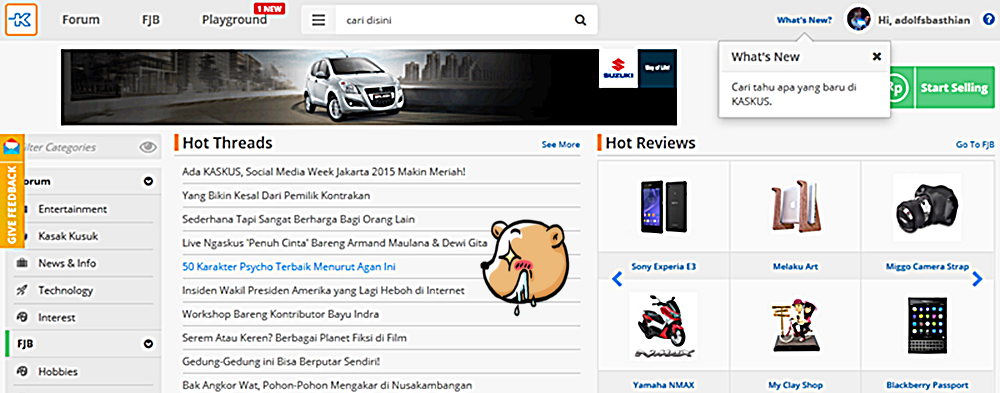The image size is (1000, 393).
Task: Open the Forum menu item
Action: click(x=81, y=20)
